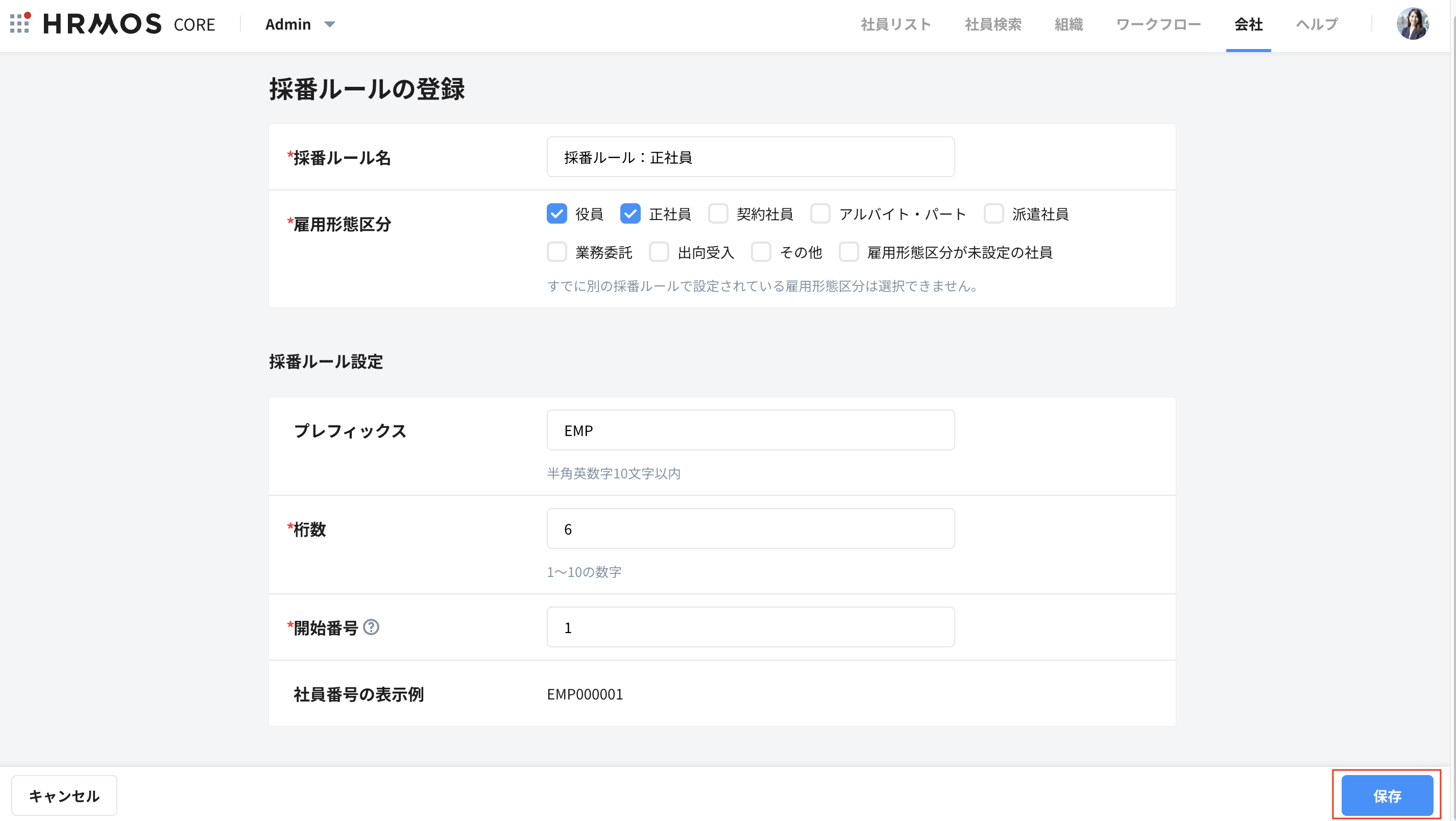Image resolution: width=1456 pixels, height=821 pixels.
Task: Click the 開始番号 input field
Action: 750,627
